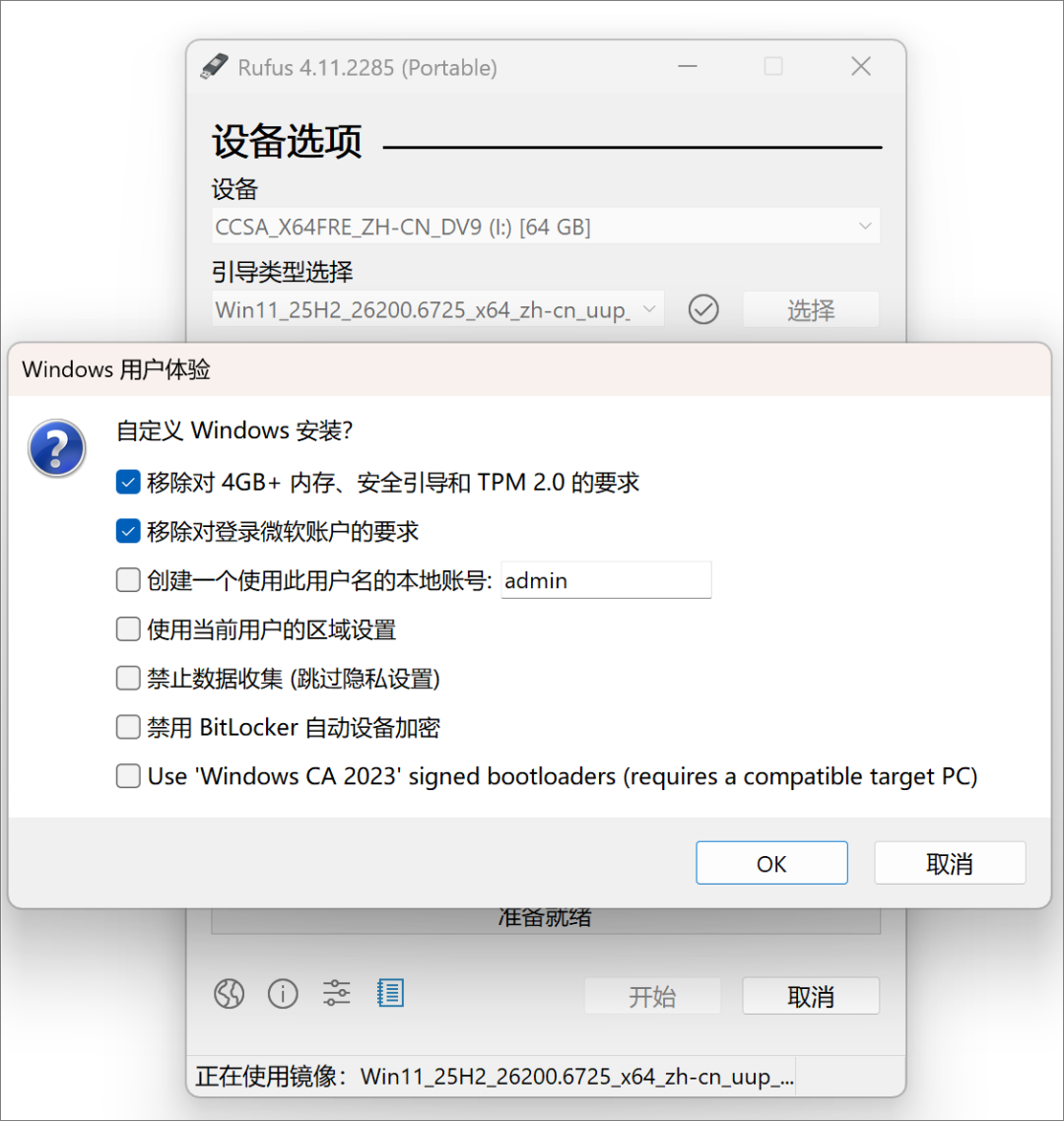Expand the device CCSA_X64FRE drive dropdown
The width and height of the screenshot is (1064, 1121).
point(546,227)
